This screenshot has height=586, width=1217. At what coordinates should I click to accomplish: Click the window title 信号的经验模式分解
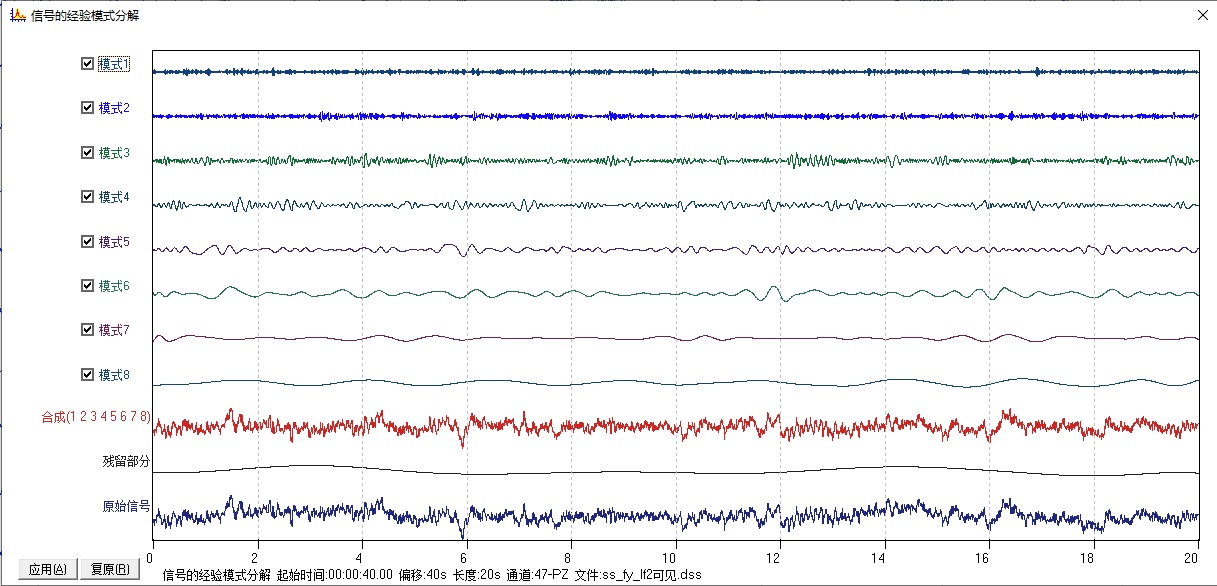click(x=83, y=14)
